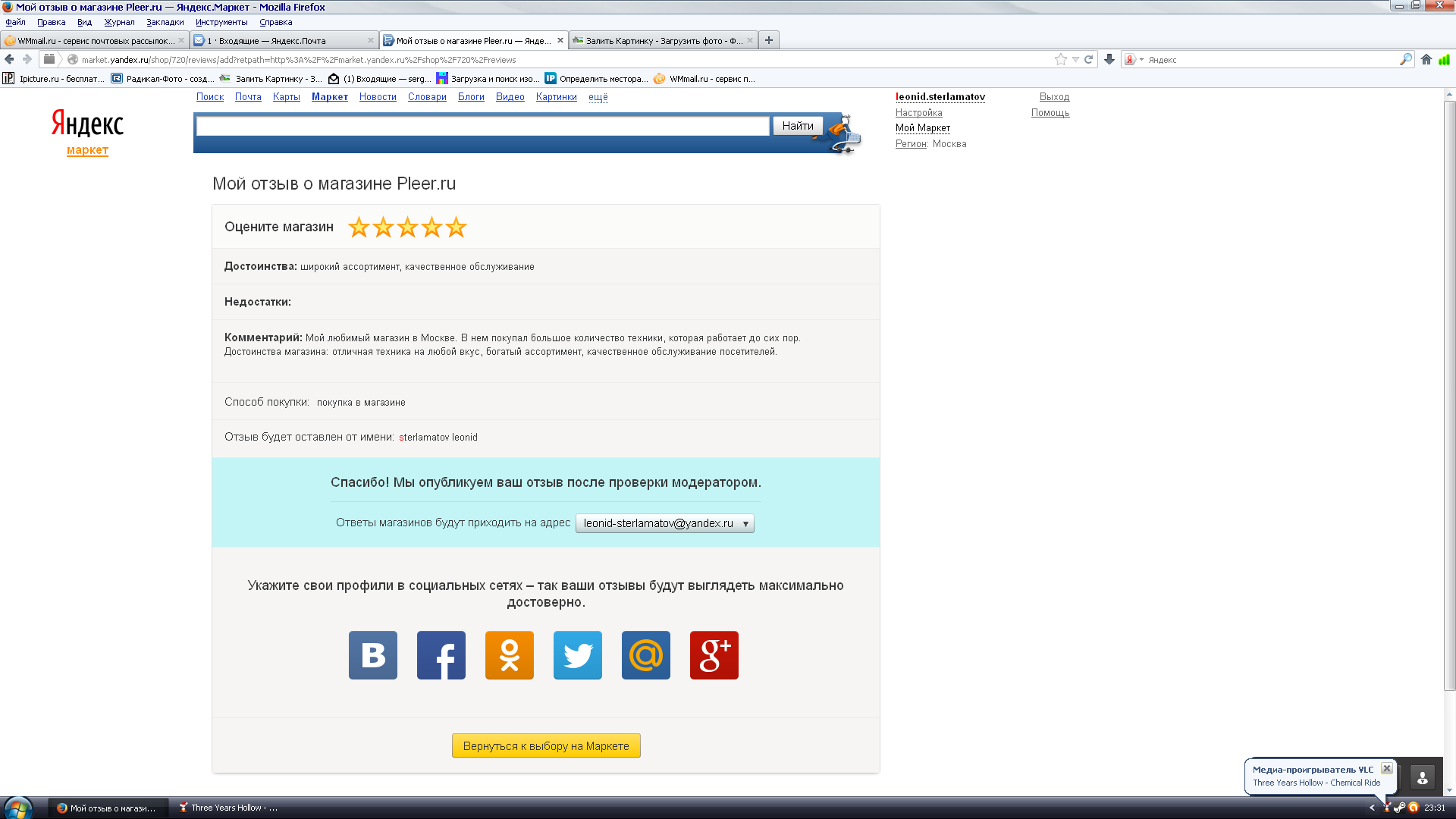This screenshot has height=819, width=1456.
Task: Open the Инструменты menu
Action: (221, 22)
